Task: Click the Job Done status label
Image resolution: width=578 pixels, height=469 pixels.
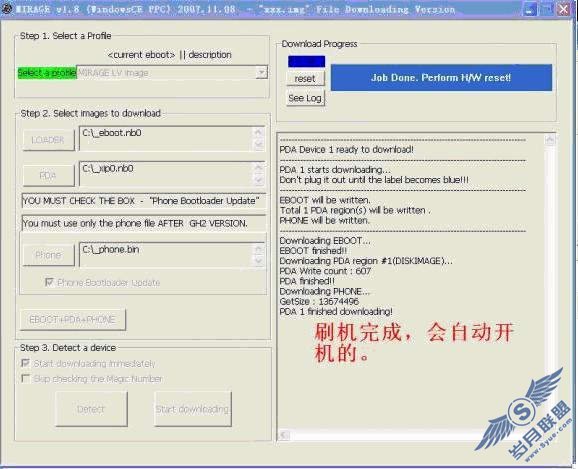Action: [x=441, y=77]
